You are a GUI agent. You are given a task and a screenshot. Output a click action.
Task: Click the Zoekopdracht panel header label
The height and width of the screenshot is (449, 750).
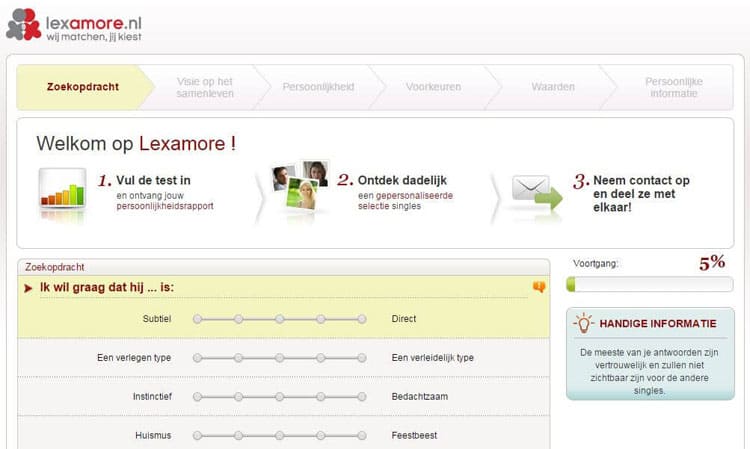click(x=55, y=267)
